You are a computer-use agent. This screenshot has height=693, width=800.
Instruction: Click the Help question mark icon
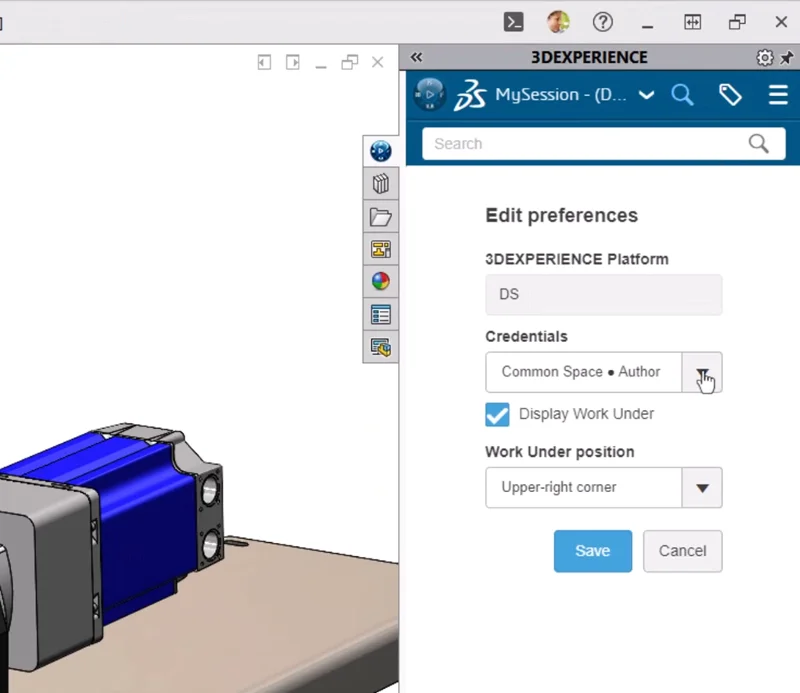[x=602, y=21]
